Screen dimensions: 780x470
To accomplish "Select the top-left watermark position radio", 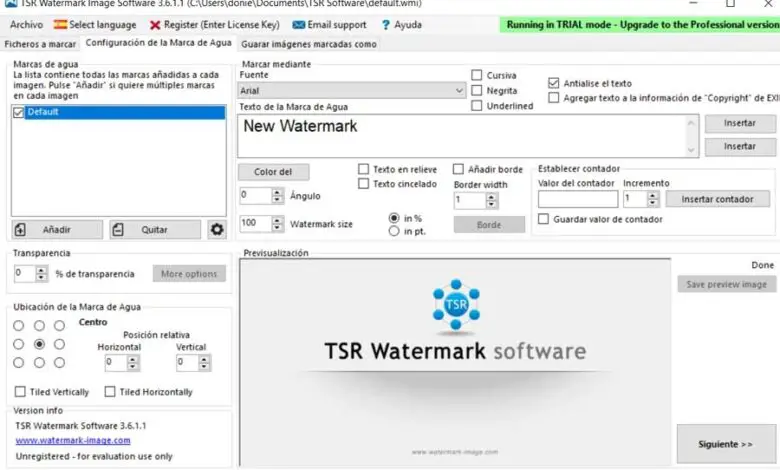I will (18, 326).
